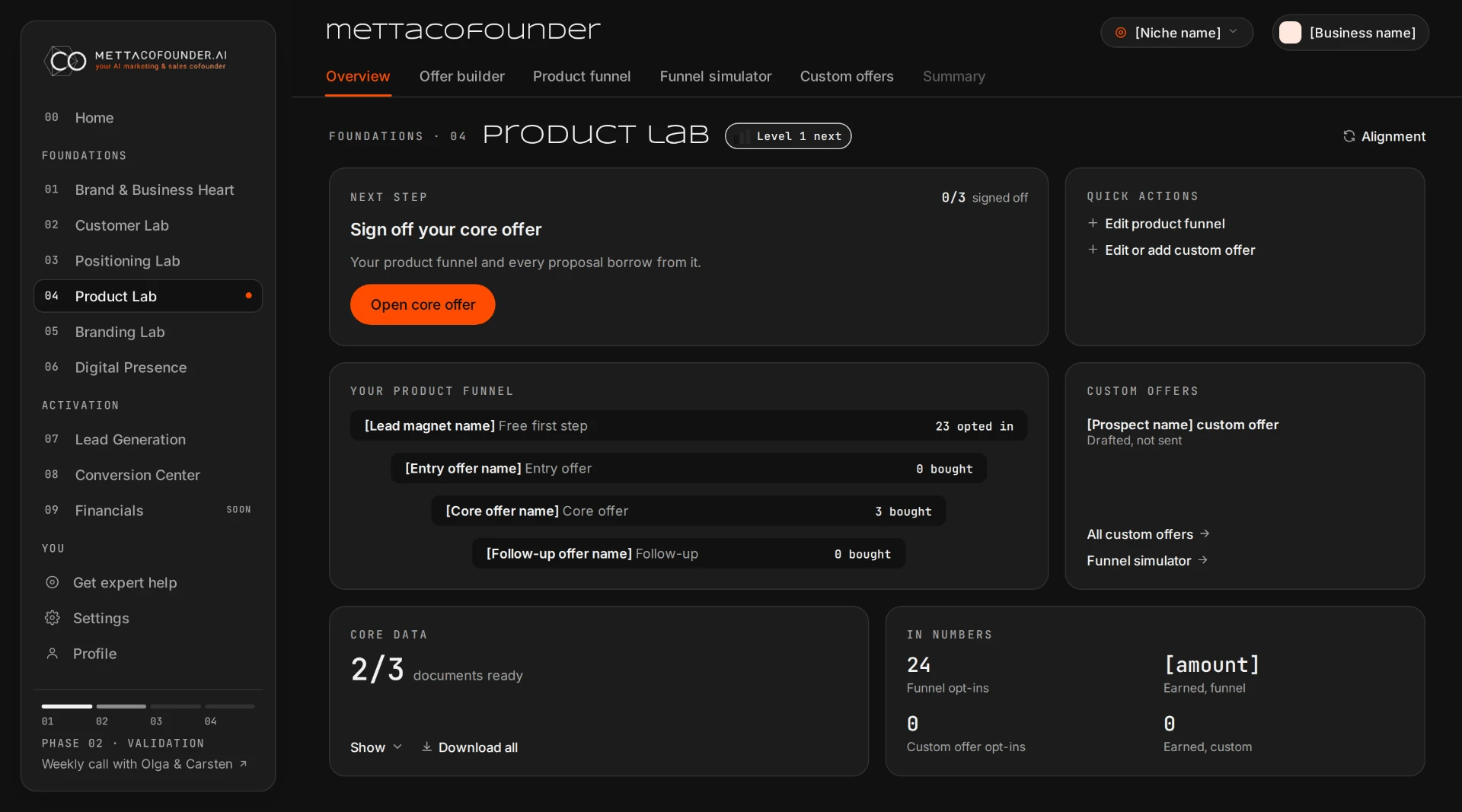Click the Alignment refresh icon
Image resolution: width=1462 pixels, height=812 pixels.
[x=1349, y=136]
